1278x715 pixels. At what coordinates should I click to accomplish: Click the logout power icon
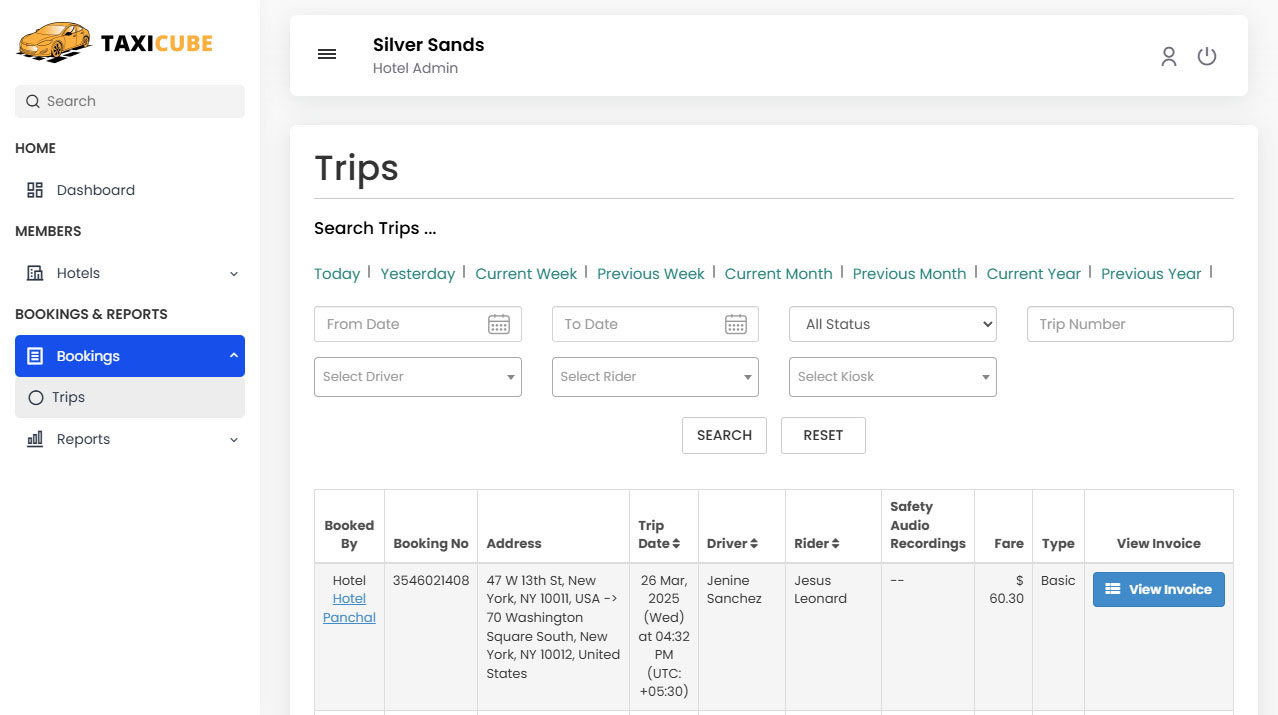click(1207, 56)
